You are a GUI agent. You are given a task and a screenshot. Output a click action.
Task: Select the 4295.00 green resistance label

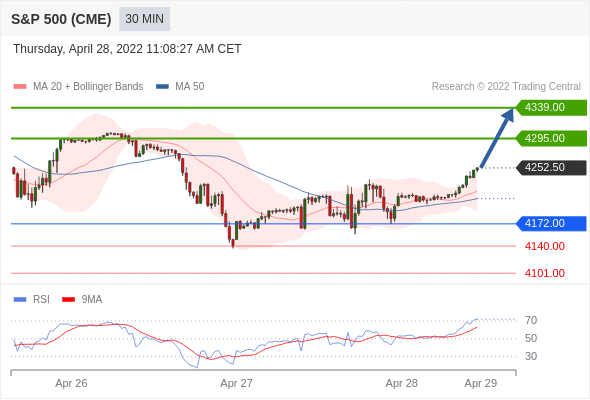(x=551, y=138)
